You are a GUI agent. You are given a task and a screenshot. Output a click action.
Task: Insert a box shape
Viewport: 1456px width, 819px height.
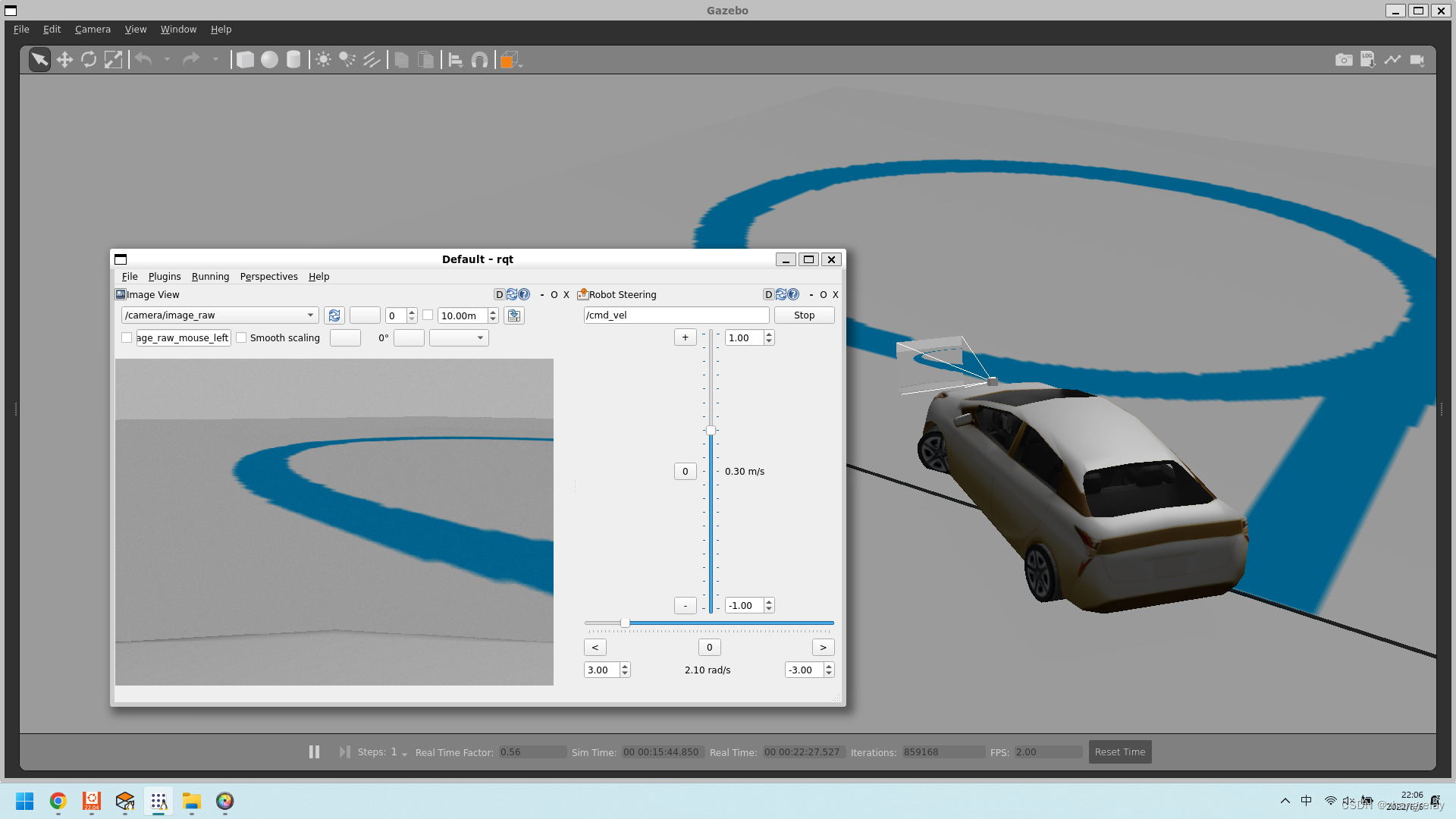coord(245,60)
